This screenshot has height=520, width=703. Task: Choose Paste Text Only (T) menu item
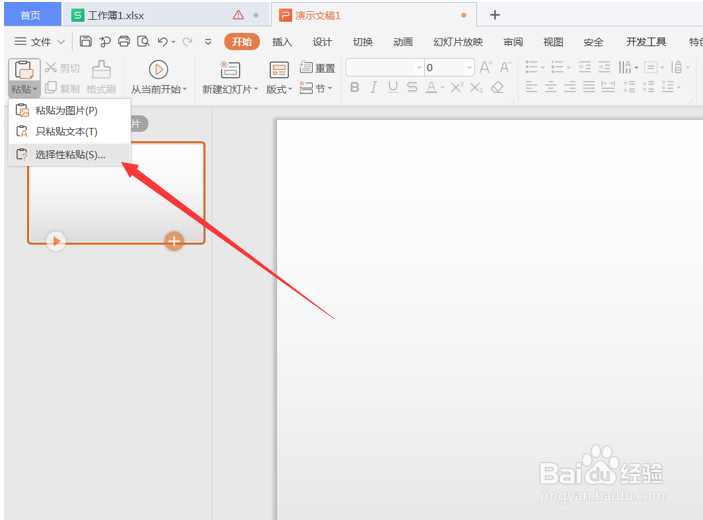[69, 131]
